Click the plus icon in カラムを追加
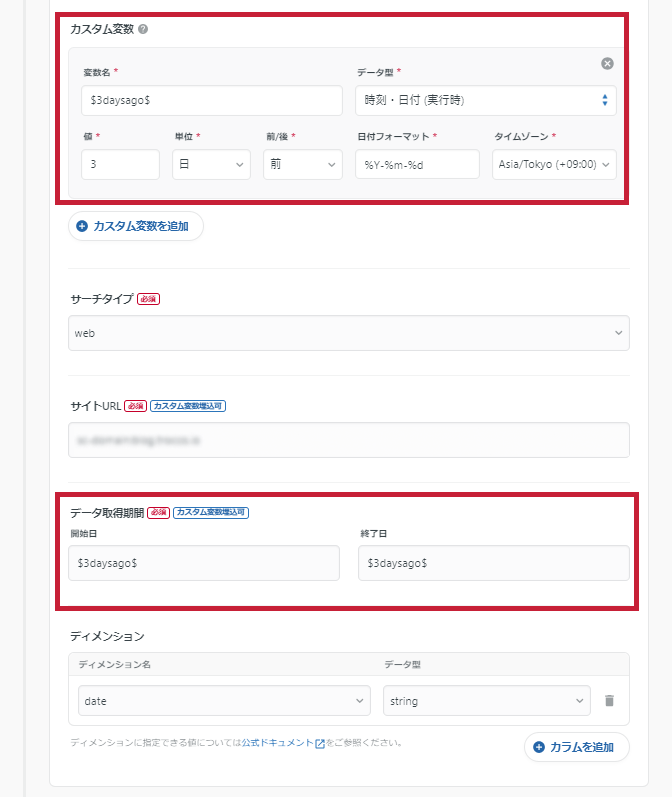The width and height of the screenshot is (672, 797). coord(539,747)
